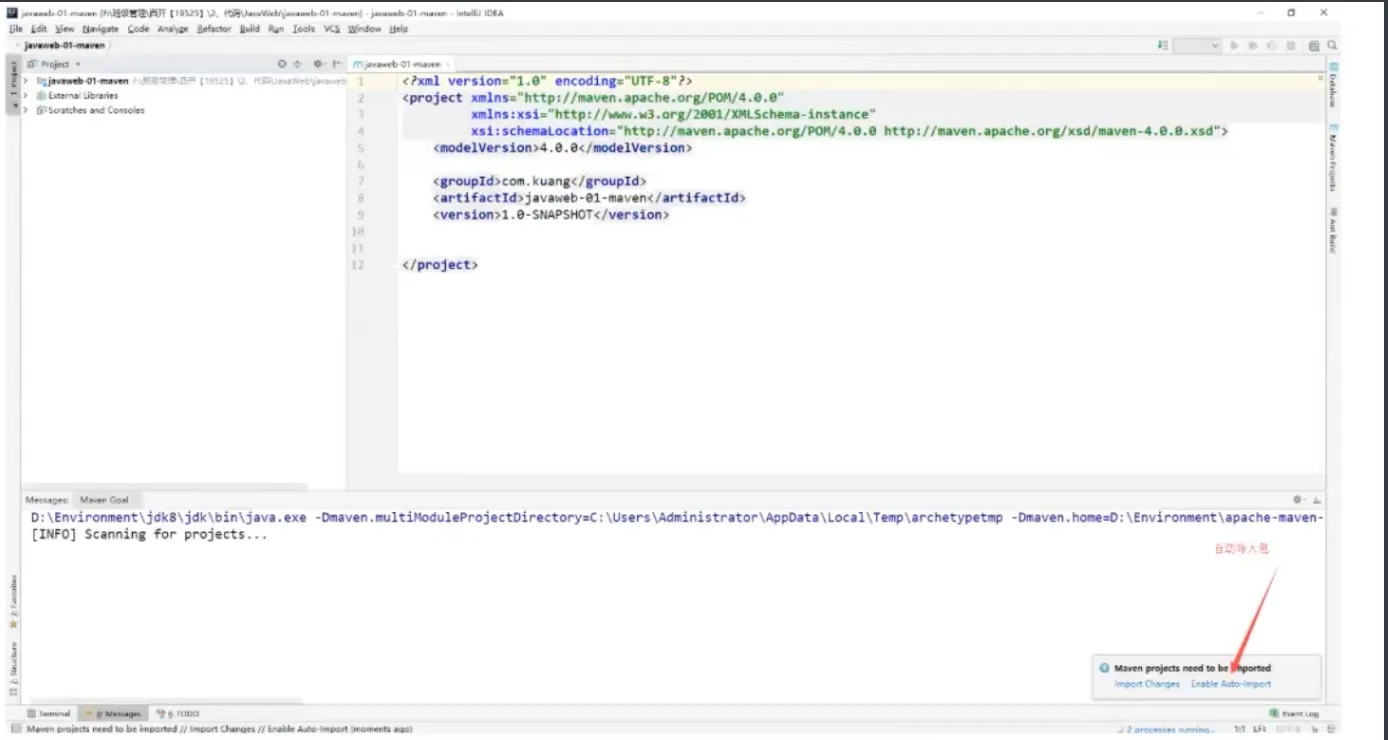The image size is (1388, 740).
Task: Open the Edit menu
Action: tap(38, 29)
